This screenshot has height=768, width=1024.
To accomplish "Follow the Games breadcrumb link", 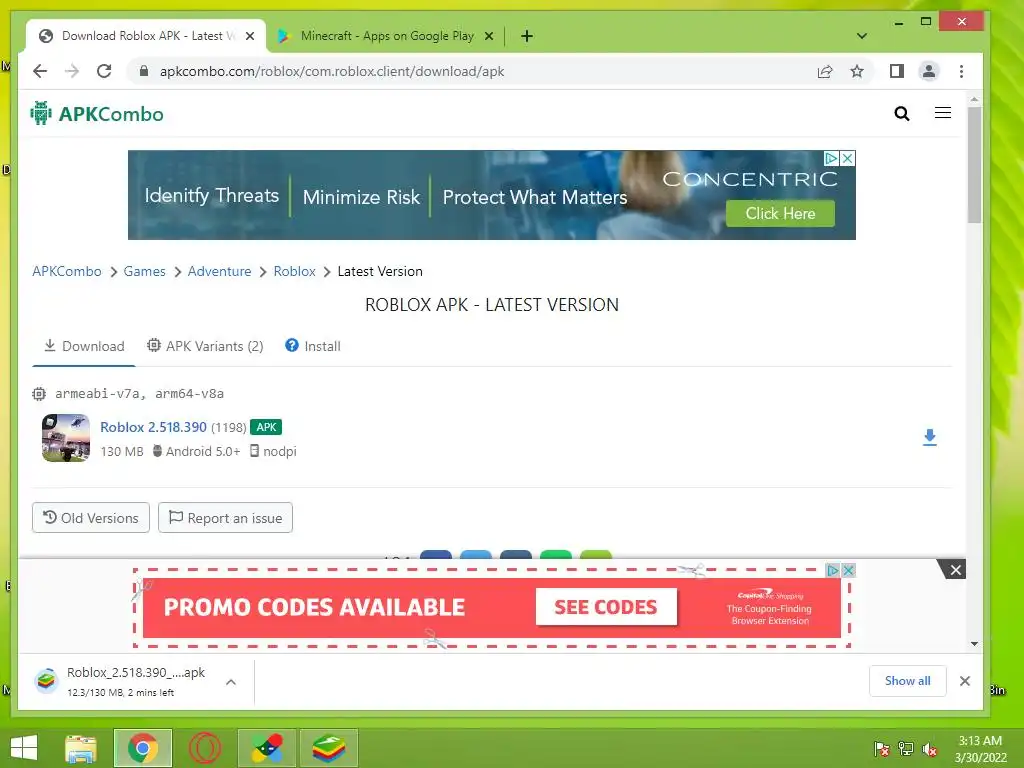I will coord(144,271).
